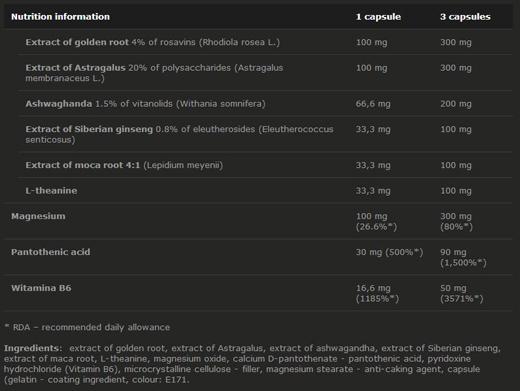Select the 3 capsules column header

[x=465, y=17]
